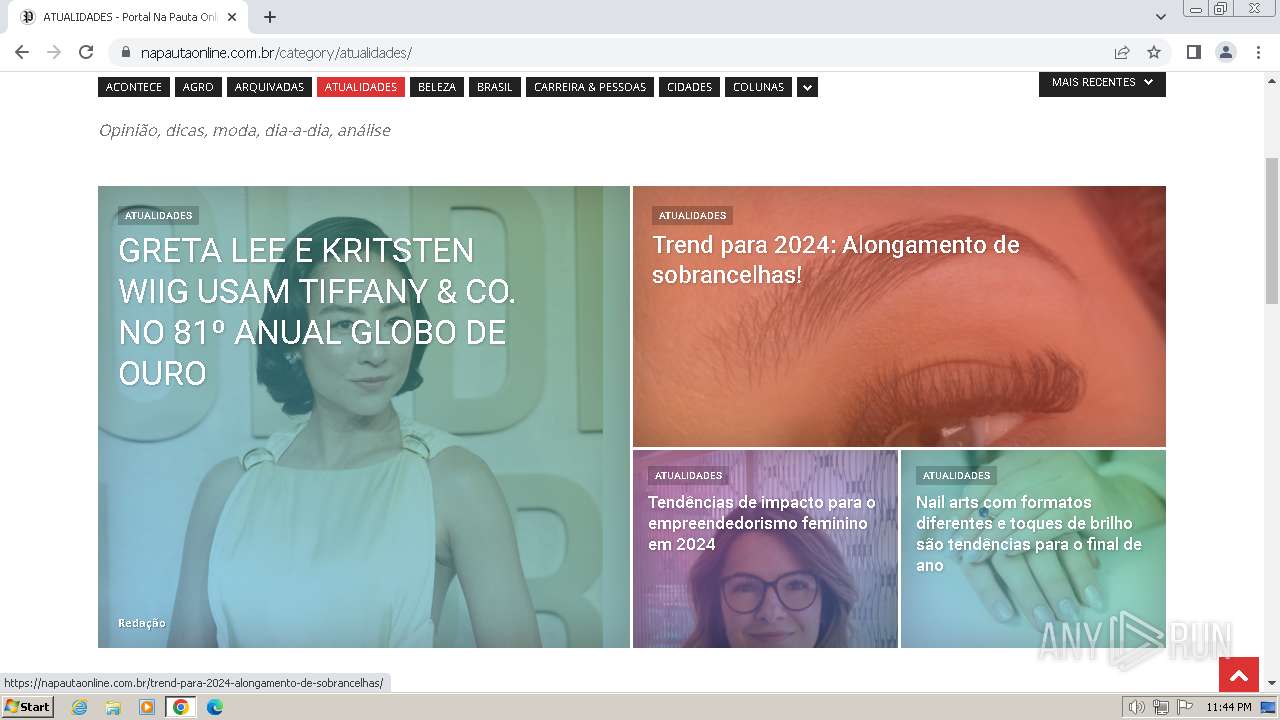The width and height of the screenshot is (1280, 720).
Task: Open Microsoft Edge from the taskbar
Action: (215, 707)
